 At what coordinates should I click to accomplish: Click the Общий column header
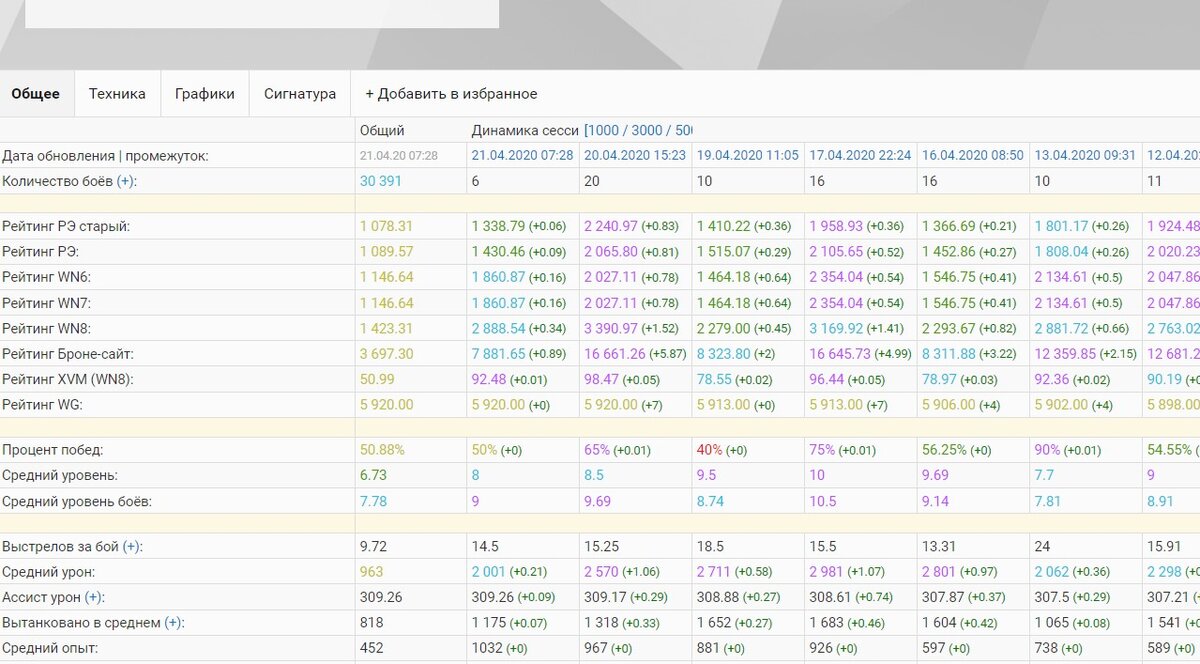[x=382, y=130]
